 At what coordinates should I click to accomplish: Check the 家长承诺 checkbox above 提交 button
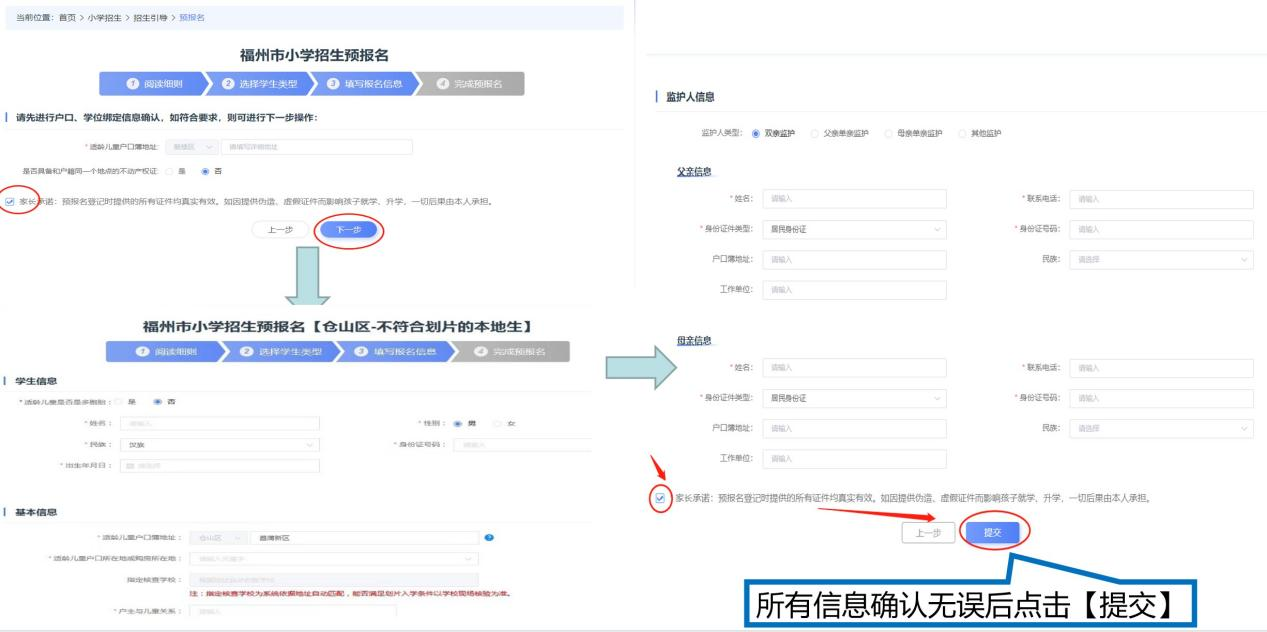pyautogui.click(x=660, y=497)
